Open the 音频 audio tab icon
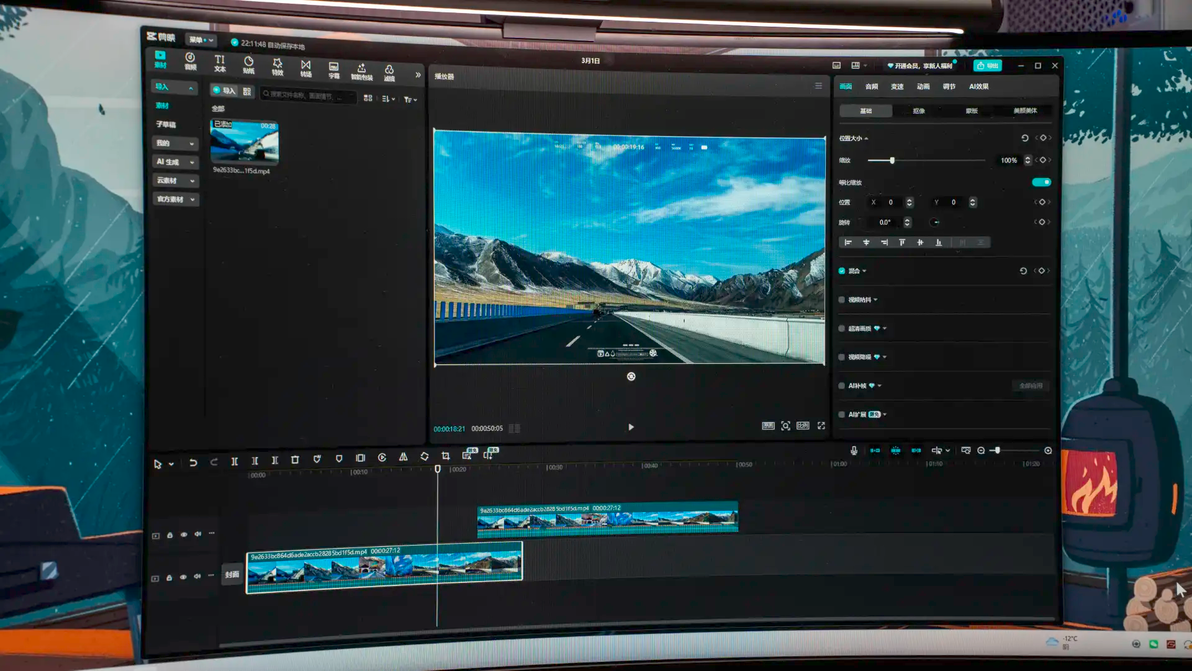The height and width of the screenshot is (671, 1192). pos(190,61)
